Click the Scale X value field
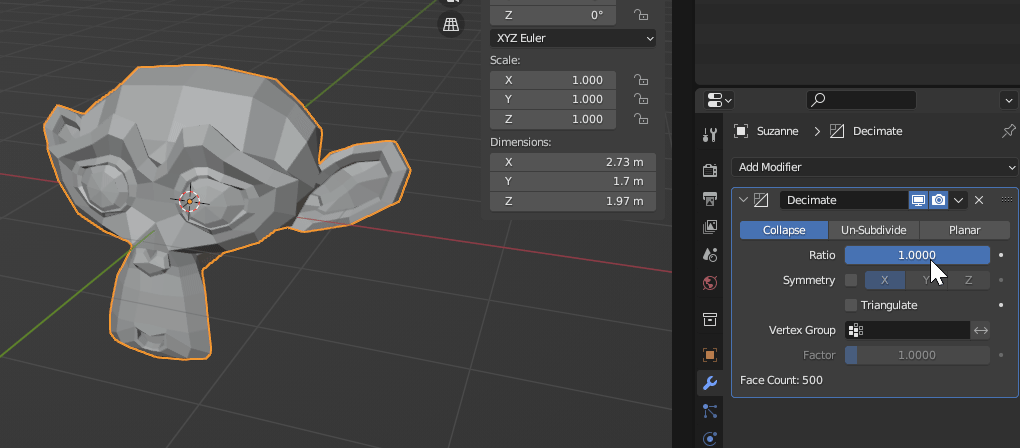The height and width of the screenshot is (448, 1020). [x=553, y=80]
